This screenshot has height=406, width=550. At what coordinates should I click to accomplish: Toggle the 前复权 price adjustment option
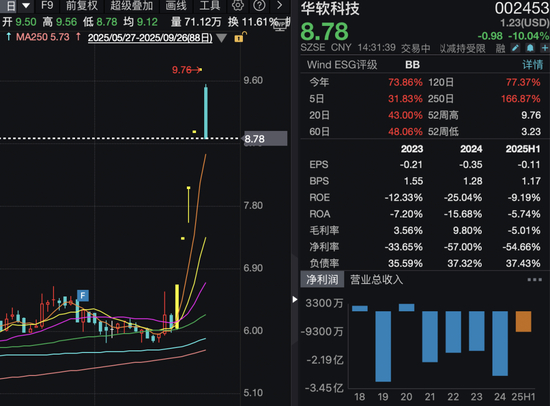coord(82,6)
